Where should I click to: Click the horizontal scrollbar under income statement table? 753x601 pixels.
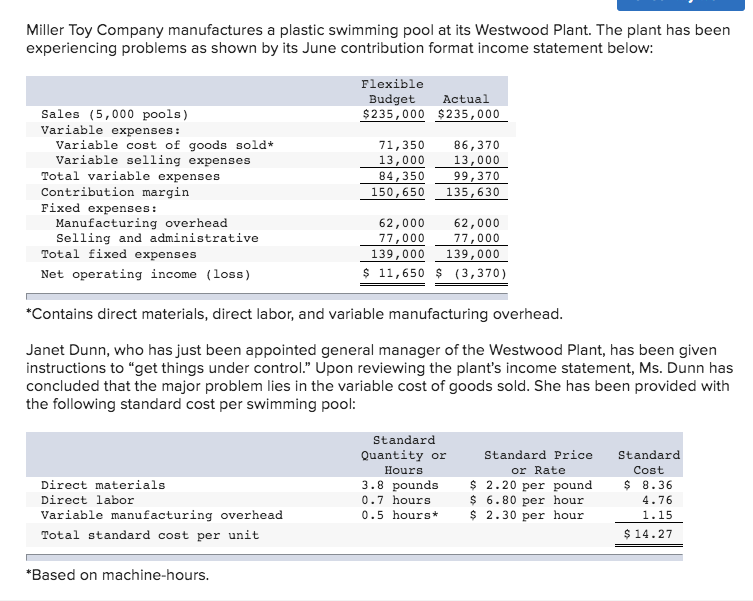click(x=267, y=296)
